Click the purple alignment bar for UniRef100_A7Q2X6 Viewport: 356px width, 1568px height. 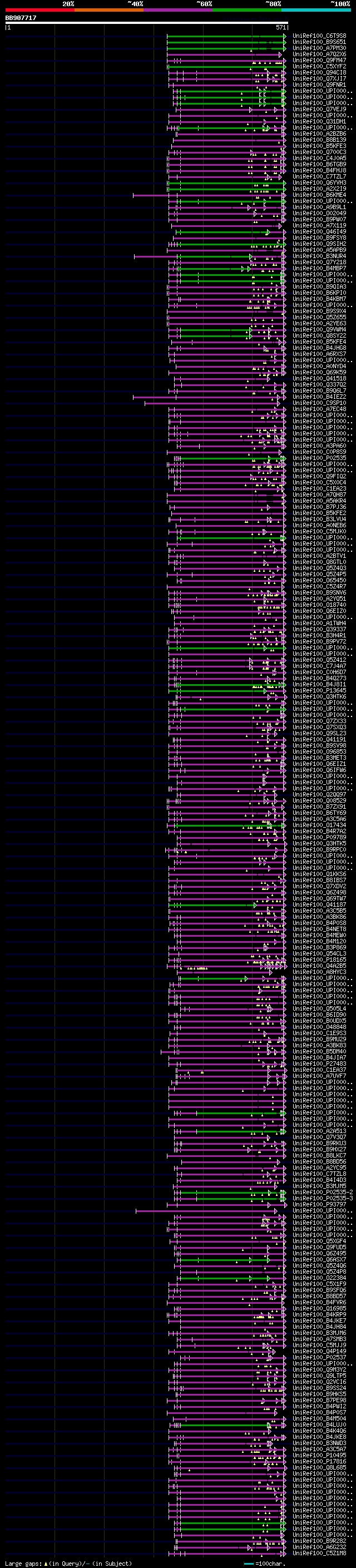tap(226, 54)
